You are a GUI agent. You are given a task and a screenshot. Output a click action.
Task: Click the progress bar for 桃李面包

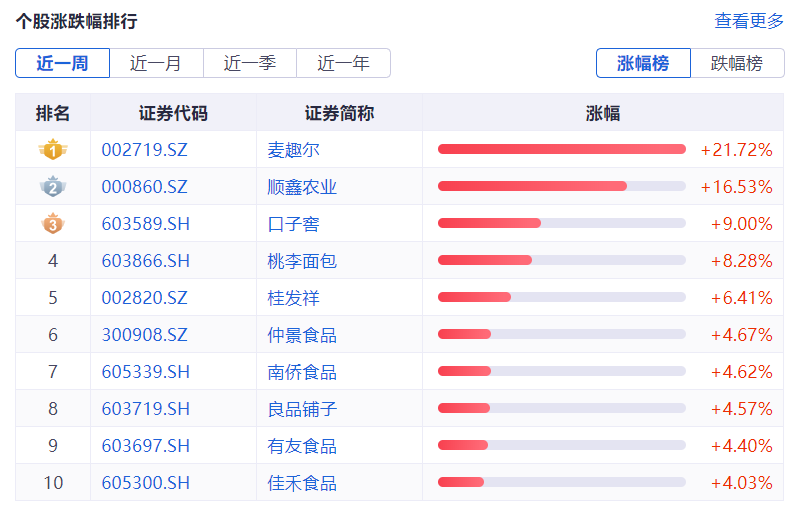pos(562,260)
